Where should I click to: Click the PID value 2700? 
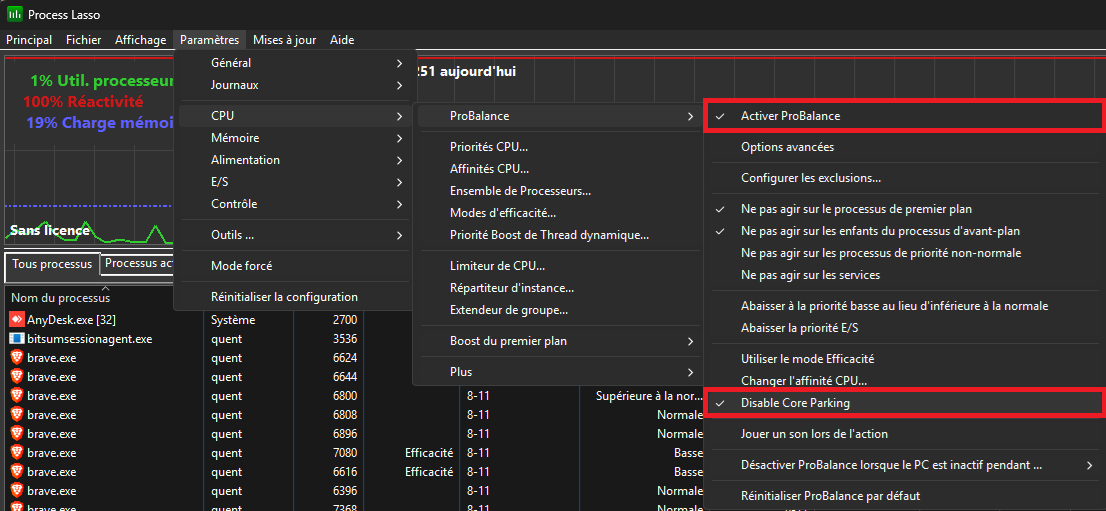tap(345, 320)
